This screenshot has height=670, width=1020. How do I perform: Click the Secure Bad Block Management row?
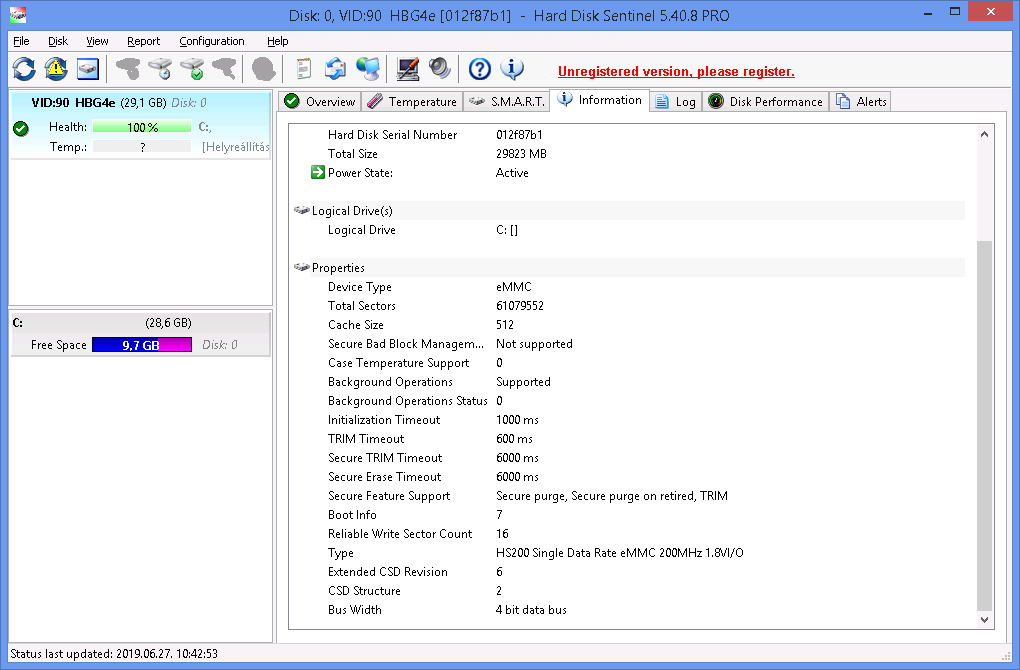click(x=628, y=343)
